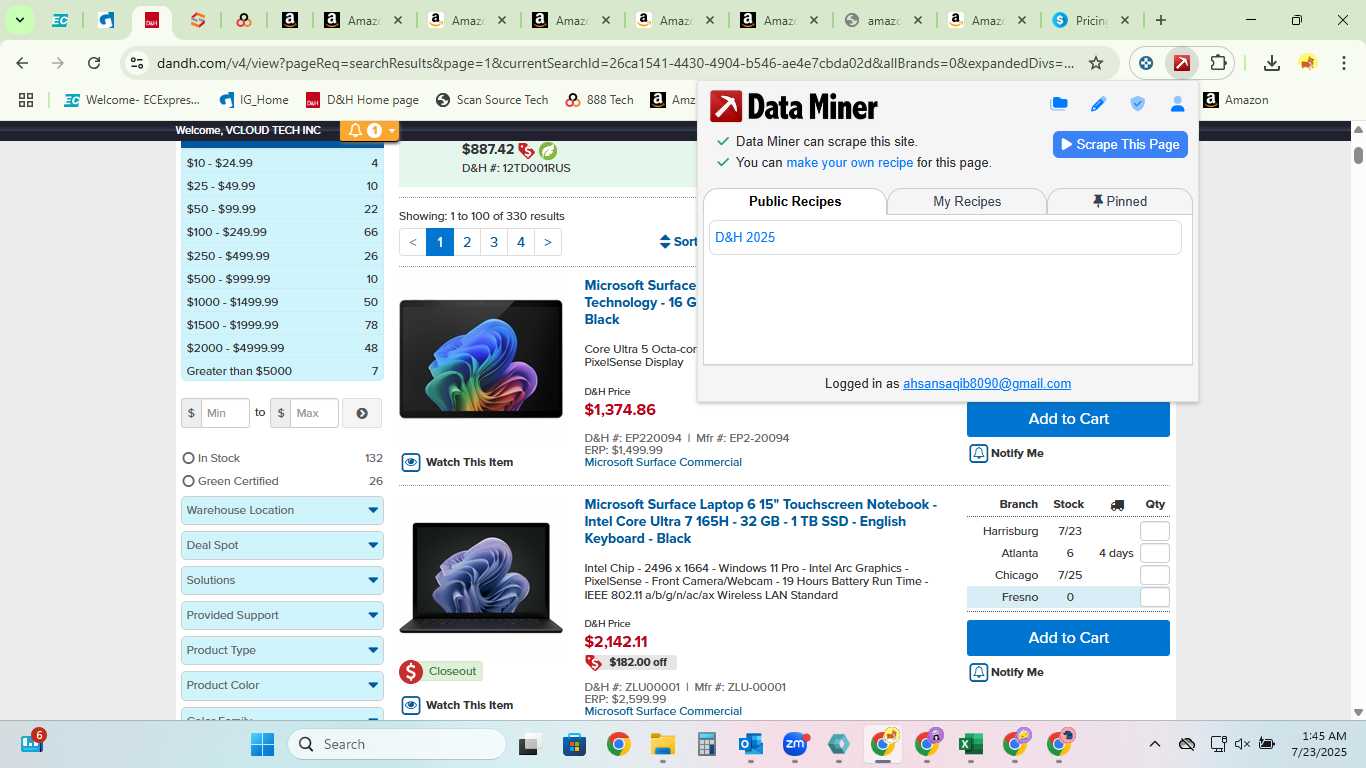Expand Product Type filter
The width and height of the screenshot is (1366, 768).
[282, 650]
